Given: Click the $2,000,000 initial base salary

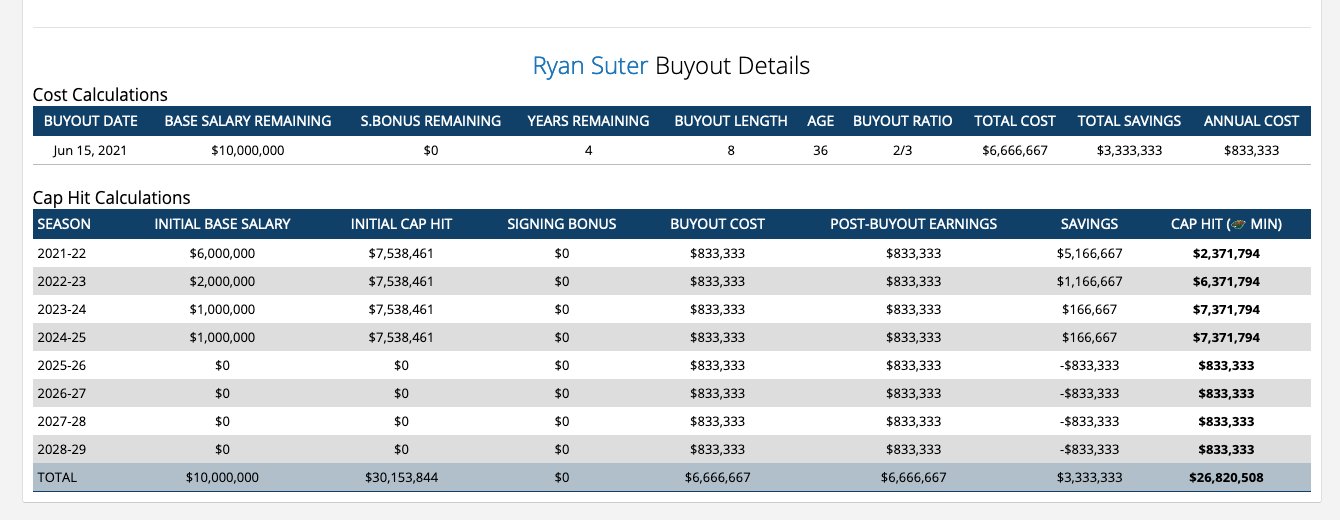Looking at the screenshot, I should pyautogui.click(x=222, y=281).
